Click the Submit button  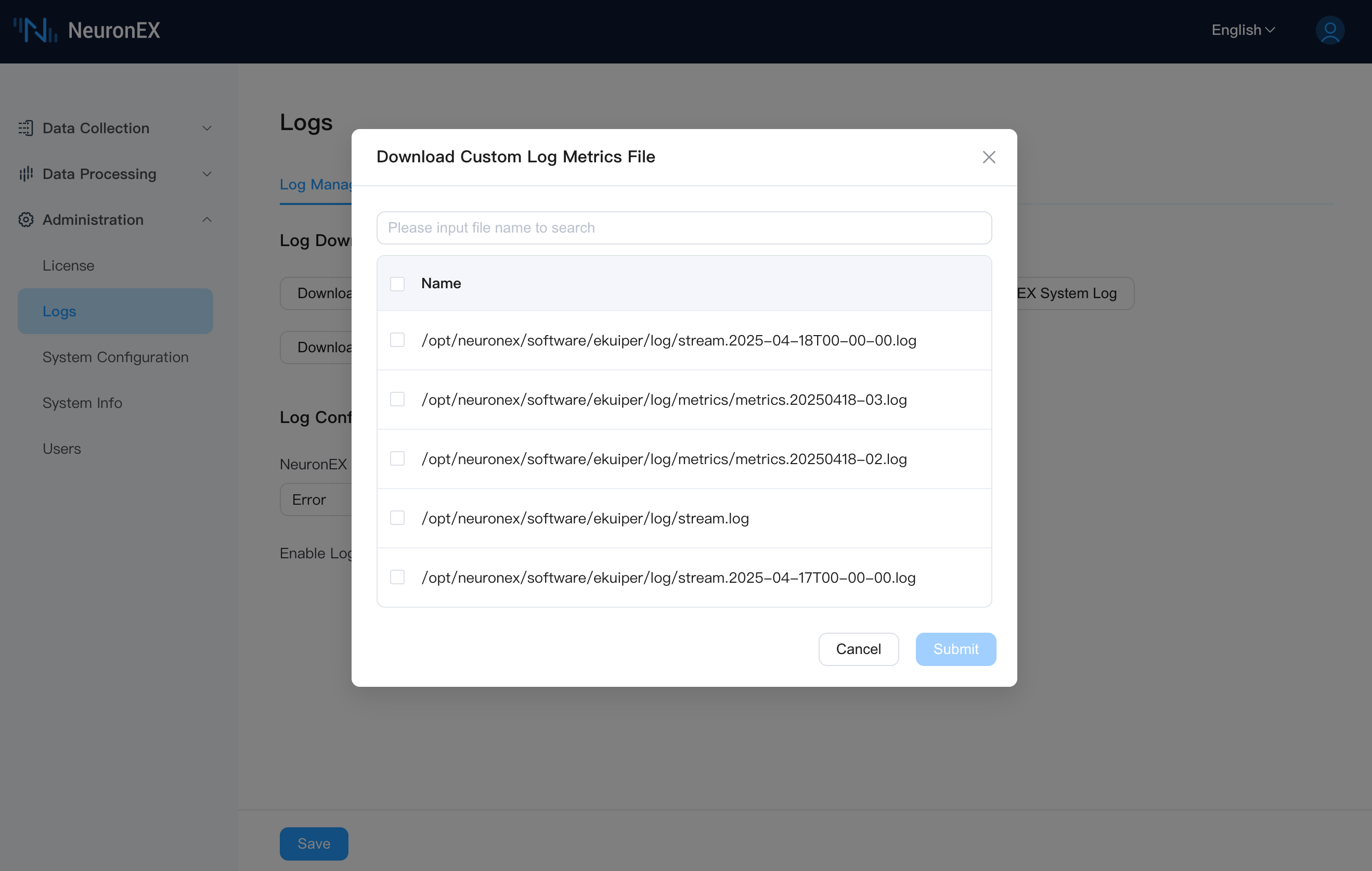pos(955,649)
